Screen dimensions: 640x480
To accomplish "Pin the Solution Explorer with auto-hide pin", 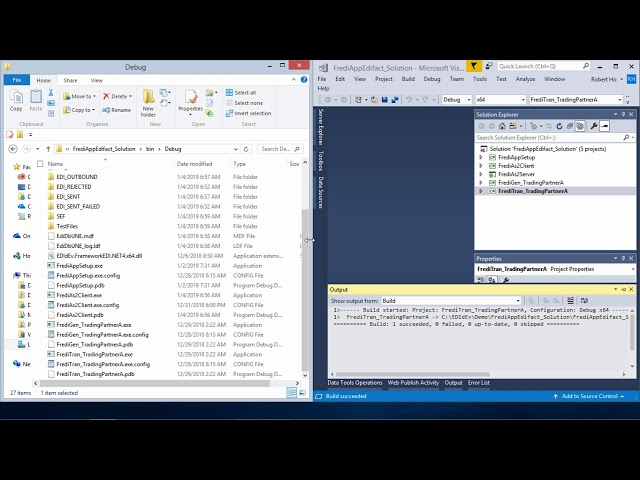I will click(x=623, y=115).
